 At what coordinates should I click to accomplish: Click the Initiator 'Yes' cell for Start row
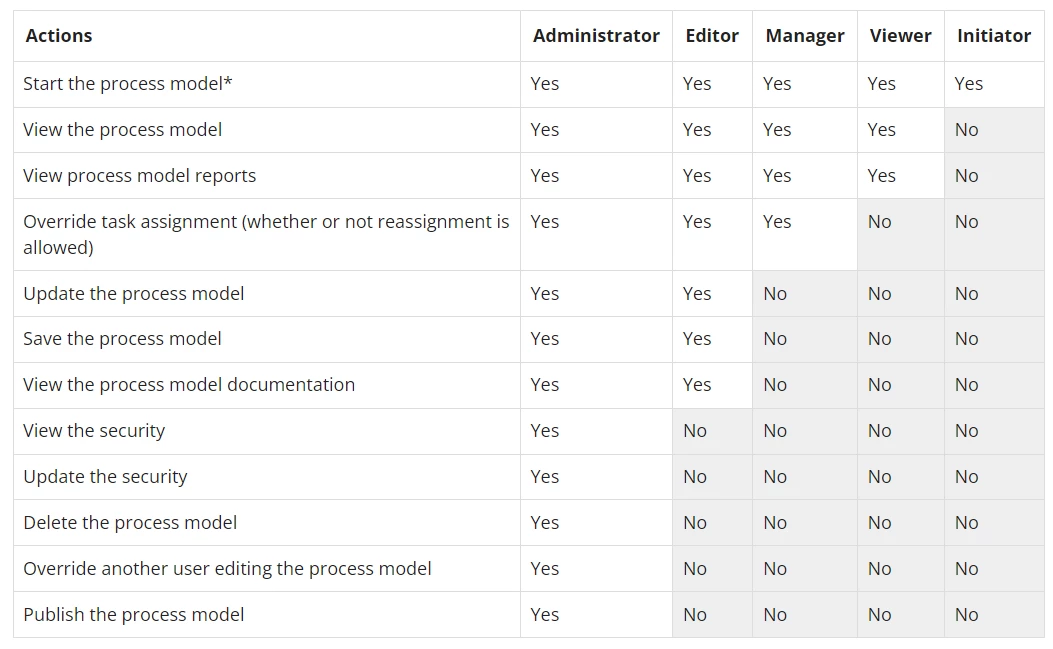click(994, 84)
